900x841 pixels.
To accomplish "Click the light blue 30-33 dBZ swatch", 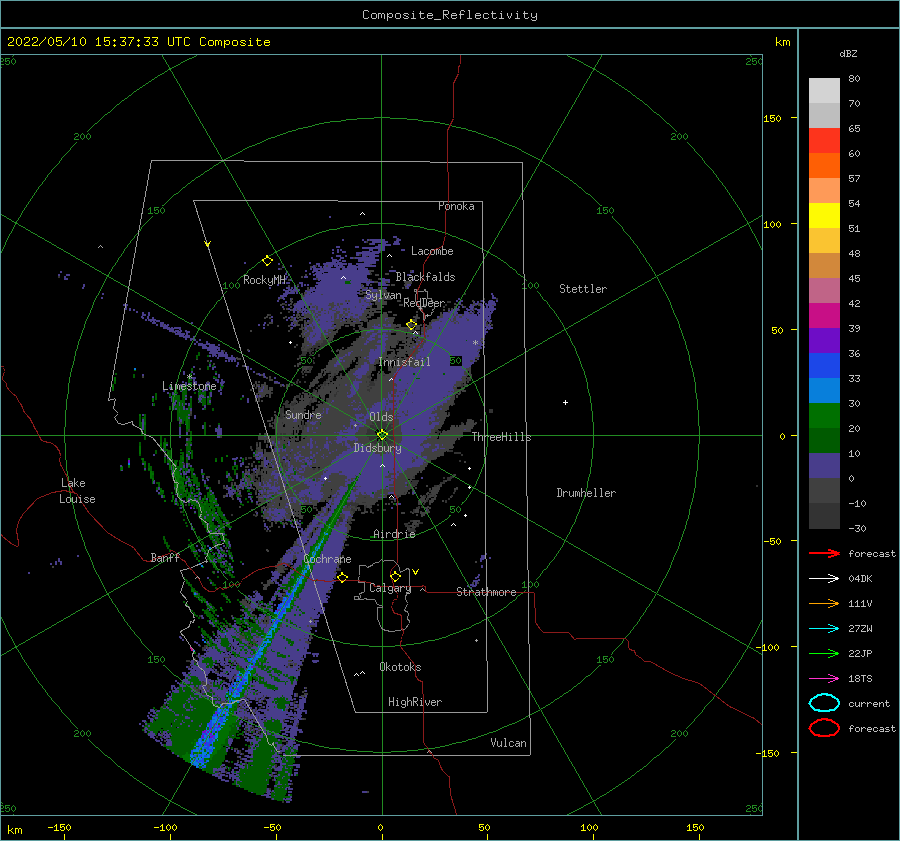I will (824, 391).
